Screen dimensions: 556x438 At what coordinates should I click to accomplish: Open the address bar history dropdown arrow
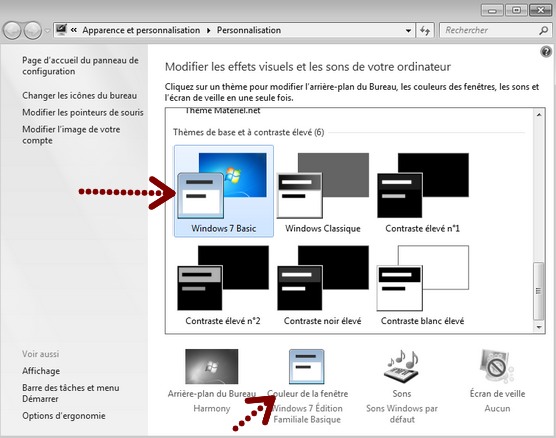(408, 31)
